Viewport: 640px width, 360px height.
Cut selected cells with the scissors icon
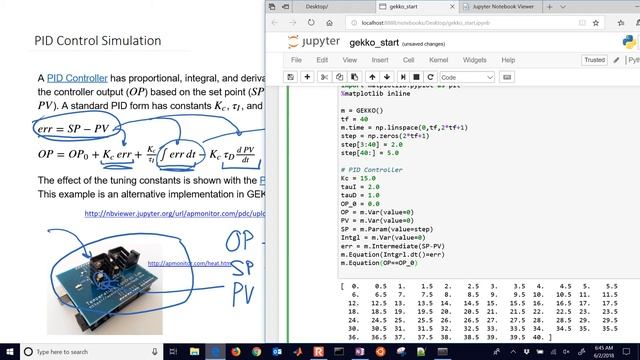tap(324, 77)
